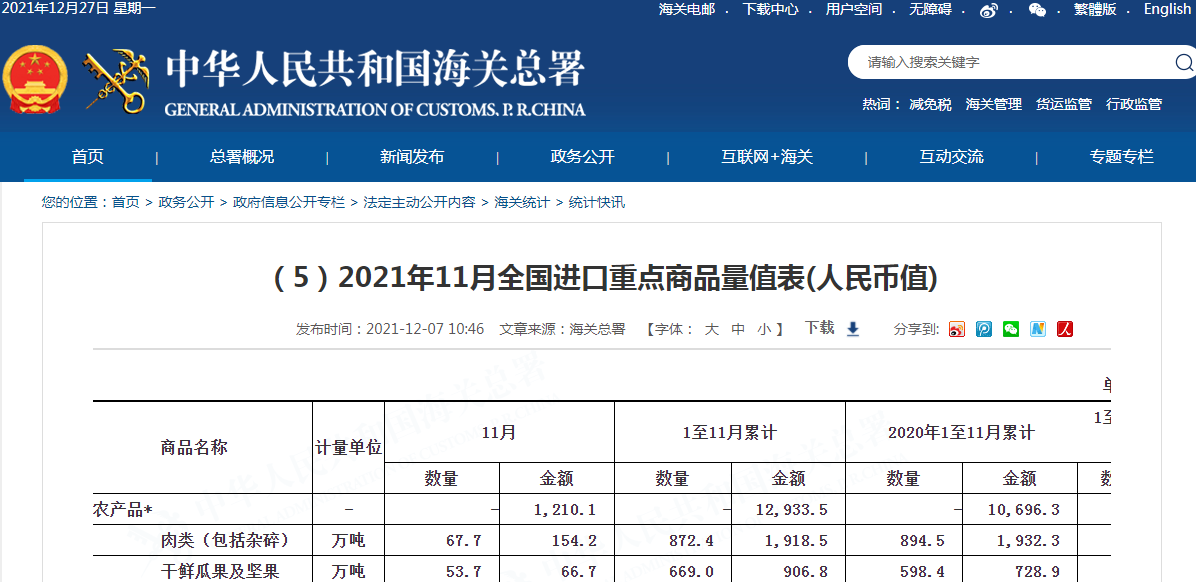The image size is (1196, 582).
Task: Share article to Tencent Weibo
Action: [984, 329]
